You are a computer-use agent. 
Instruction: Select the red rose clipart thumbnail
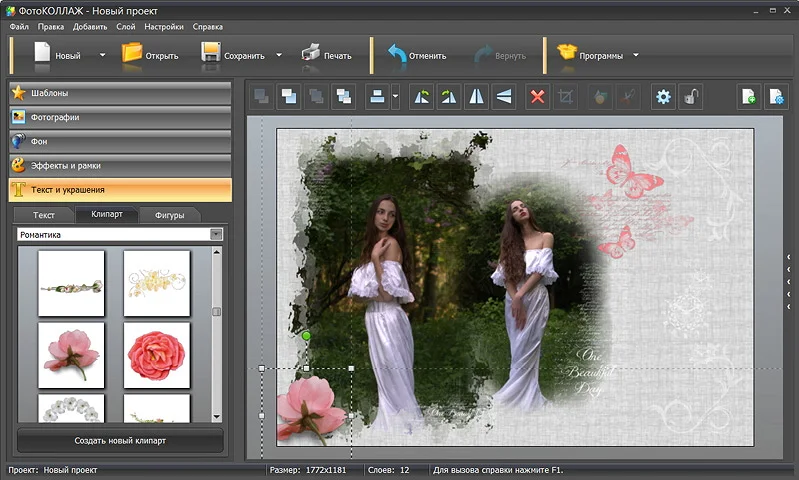157,354
